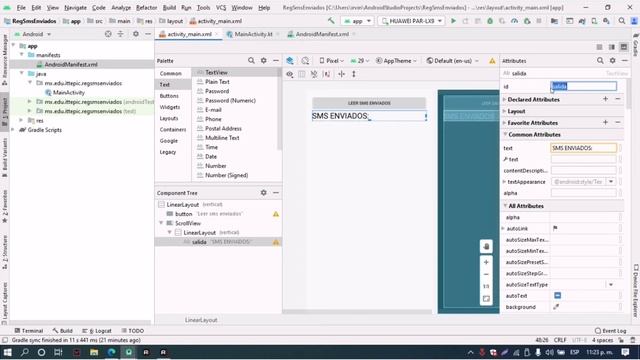The image size is (640, 360).
Task: Expand the res folder in project tree
Action: click(x=21, y=120)
